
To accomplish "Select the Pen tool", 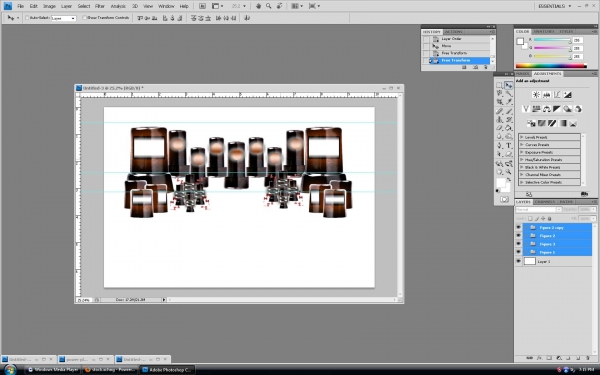I will pos(499,145).
